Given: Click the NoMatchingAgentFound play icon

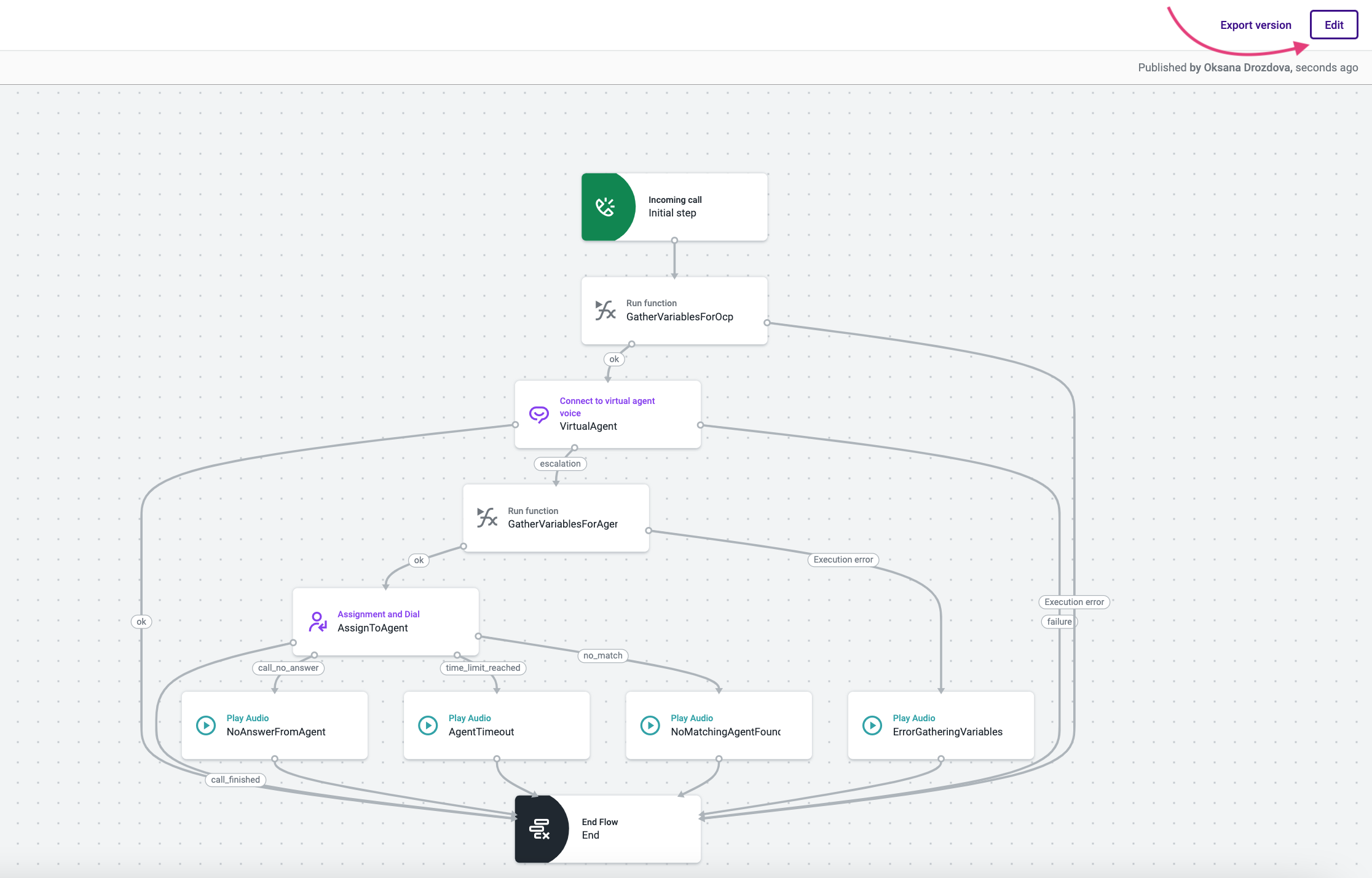Looking at the screenshot, I should (650, 726).
